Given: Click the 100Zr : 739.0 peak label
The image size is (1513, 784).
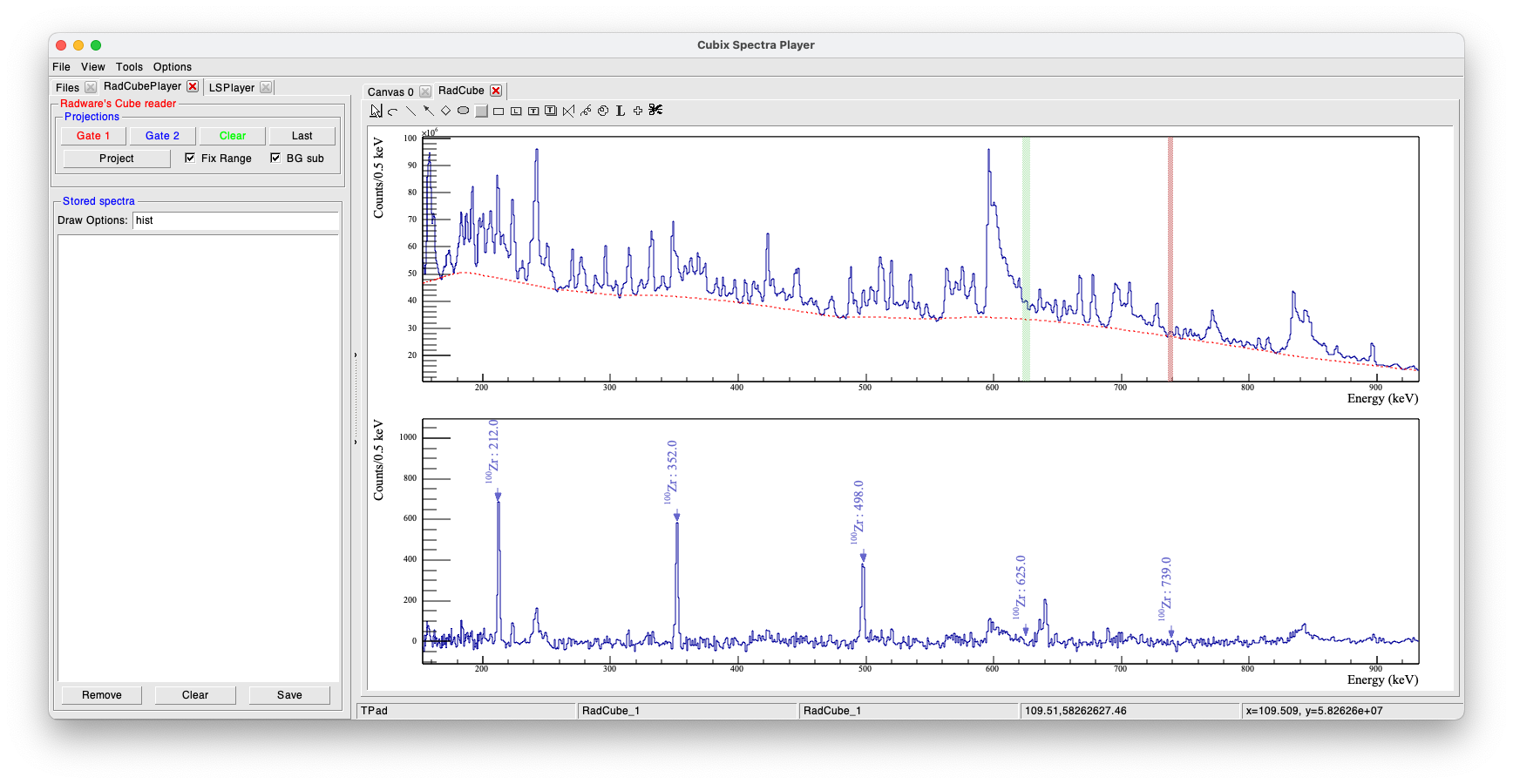Looking at the screenshot, I should [1165, 589].
